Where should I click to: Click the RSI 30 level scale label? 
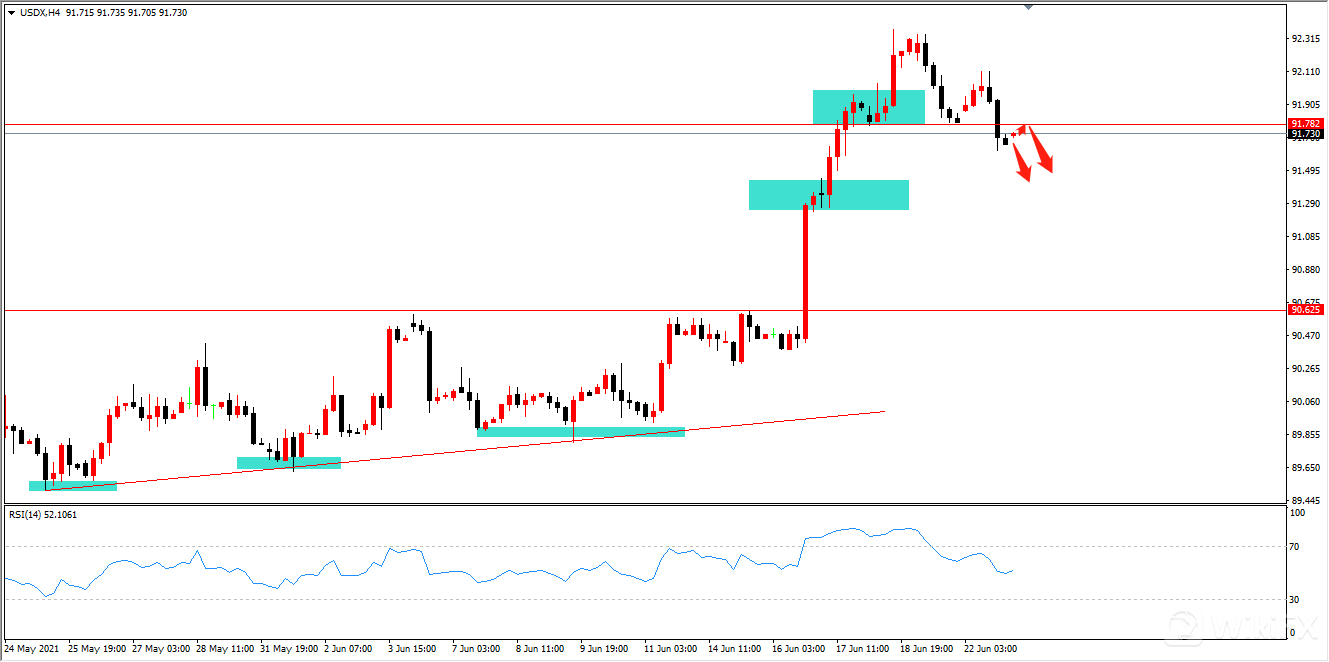[x=1295, y=599]
